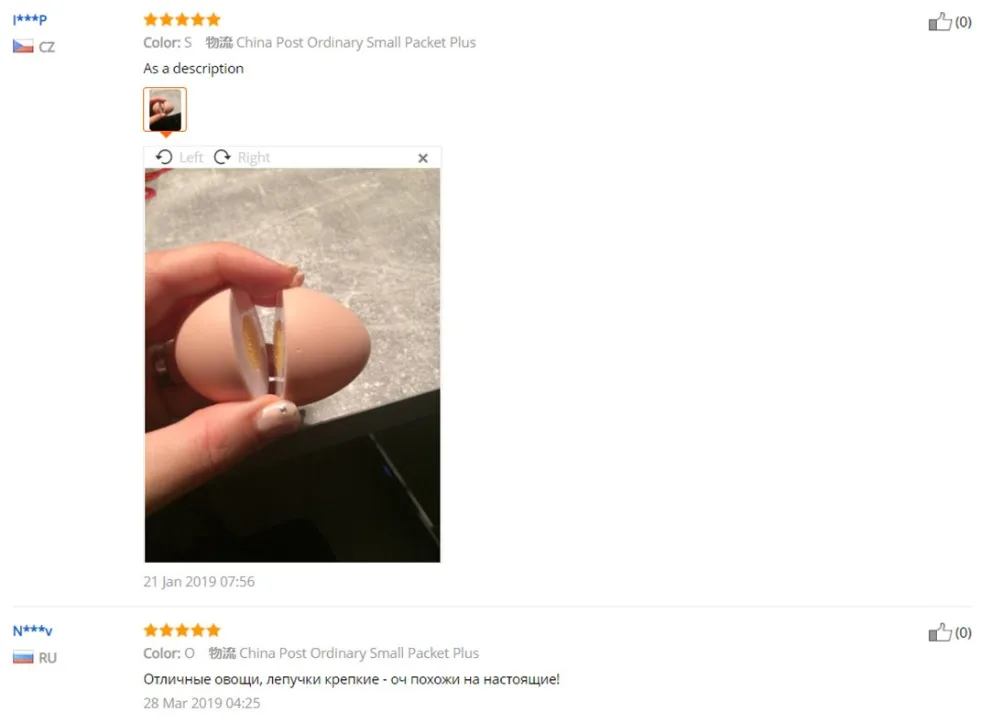Click the helpful count beside second thumbs-up
The image size is (1000, 723).
pyautogui.click(x=963, y=633)
